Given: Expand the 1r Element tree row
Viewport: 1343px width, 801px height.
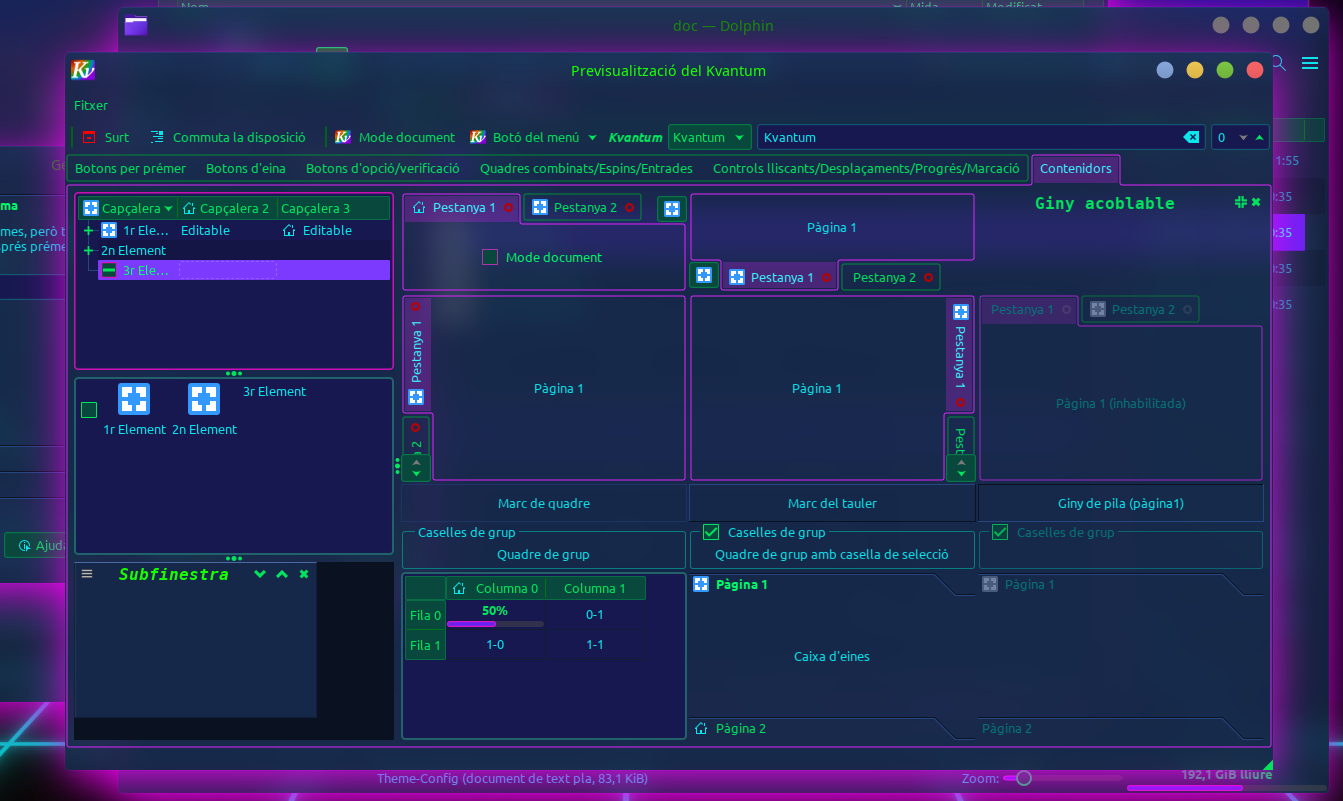Looking at the screenshot, I should tap(89, 230).
